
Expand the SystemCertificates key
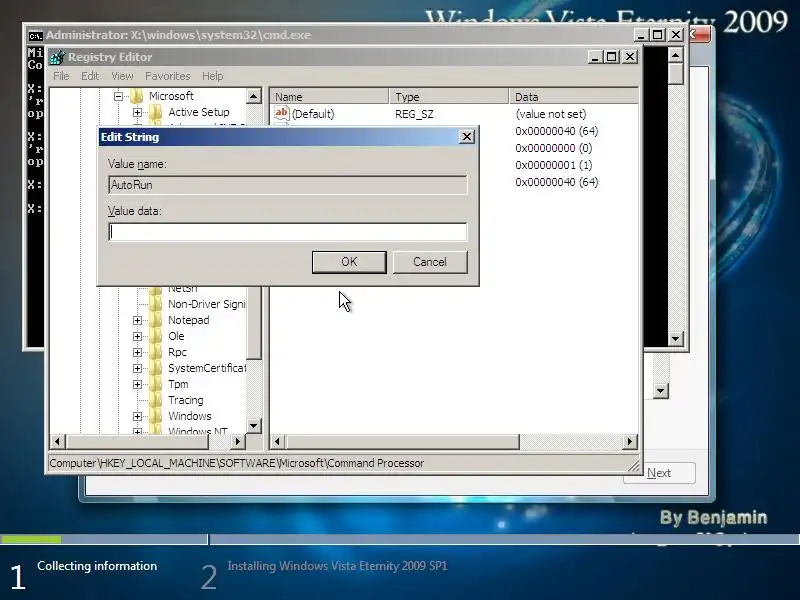point(137,368)
